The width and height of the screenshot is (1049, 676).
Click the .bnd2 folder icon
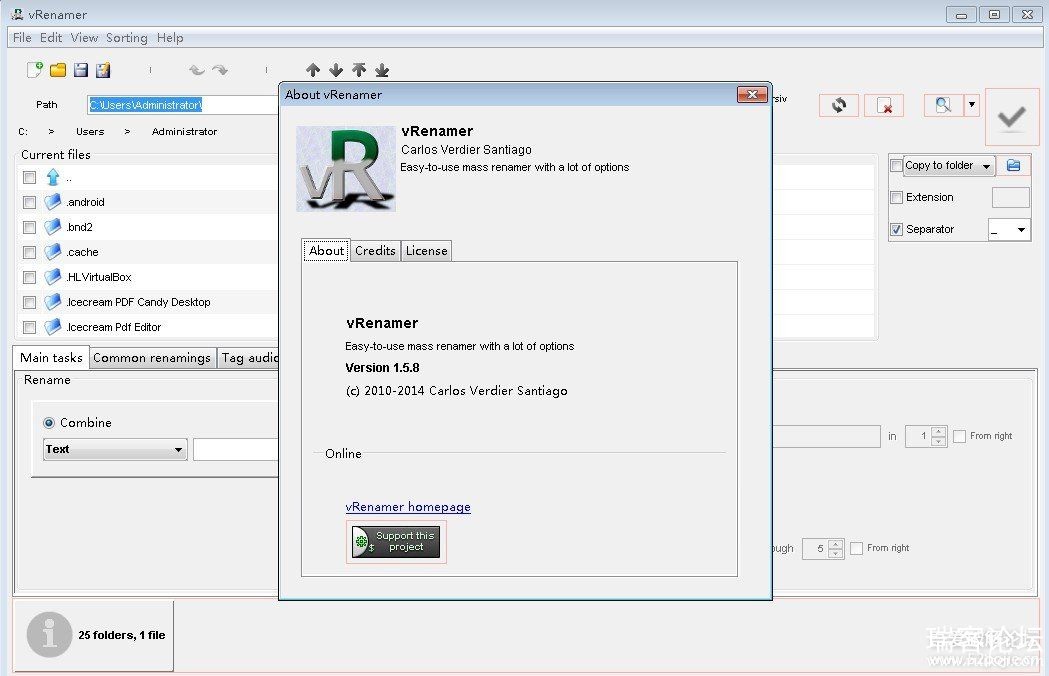(x=53, y=227)
